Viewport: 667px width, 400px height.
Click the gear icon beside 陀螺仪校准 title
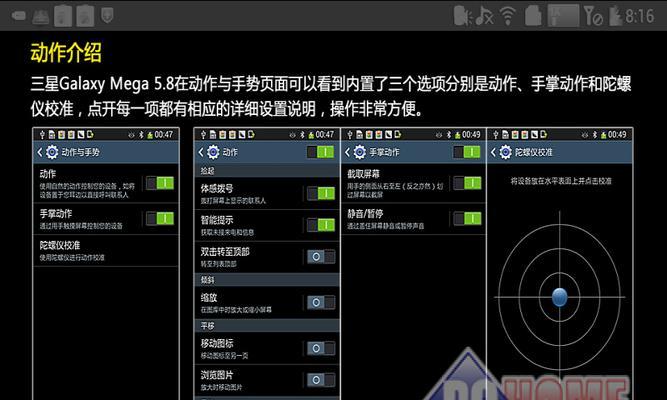coord(505,152)
